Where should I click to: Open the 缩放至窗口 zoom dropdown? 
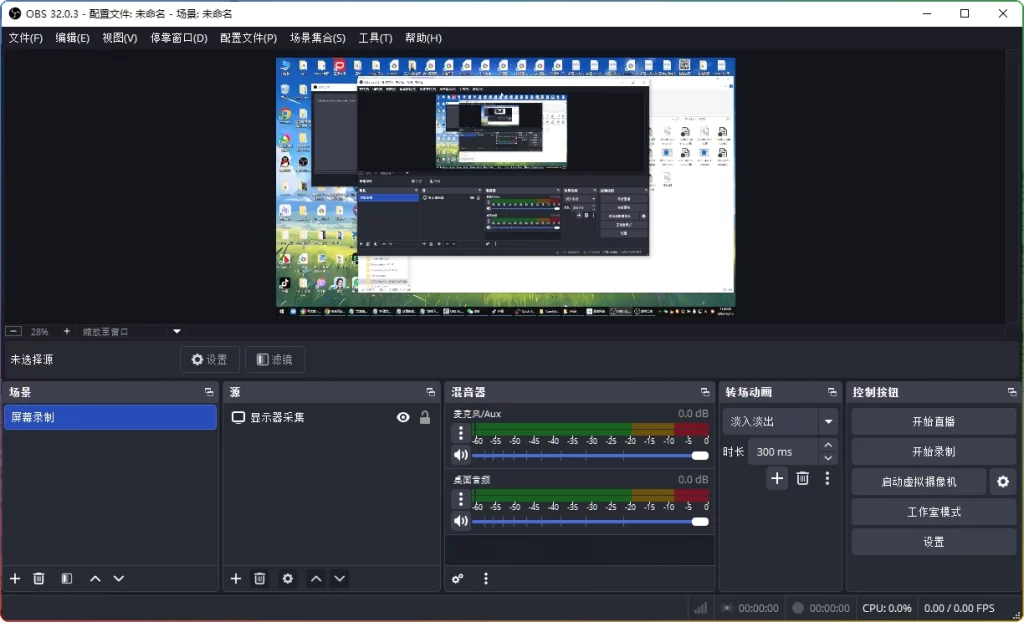pyautogui.click(x=176, y=331)
